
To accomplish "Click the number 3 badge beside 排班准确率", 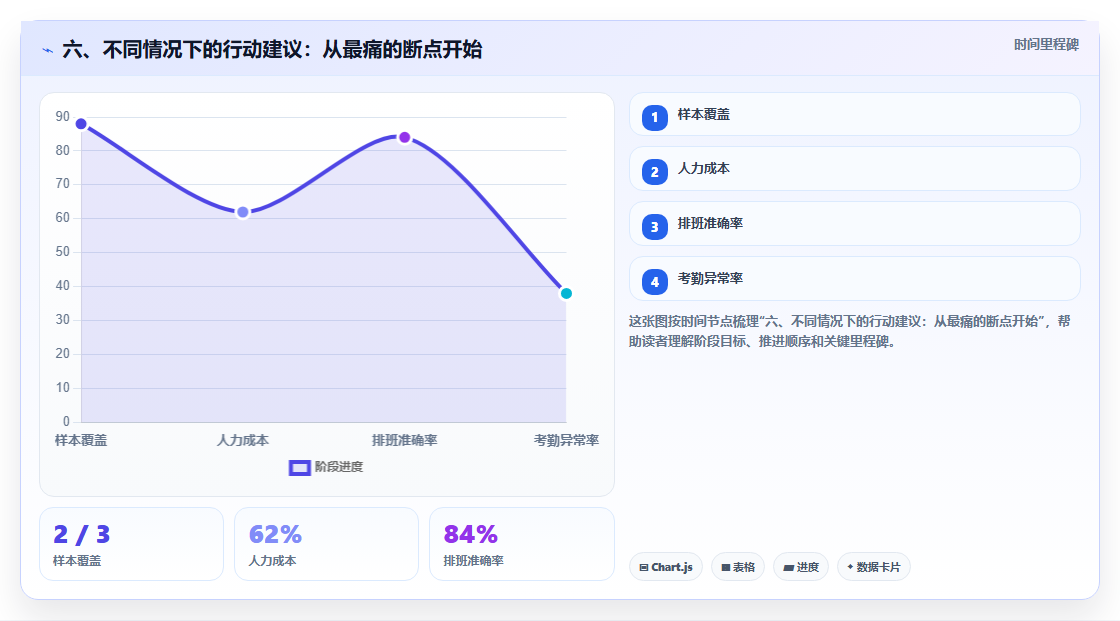I will (x=654, y=227).
